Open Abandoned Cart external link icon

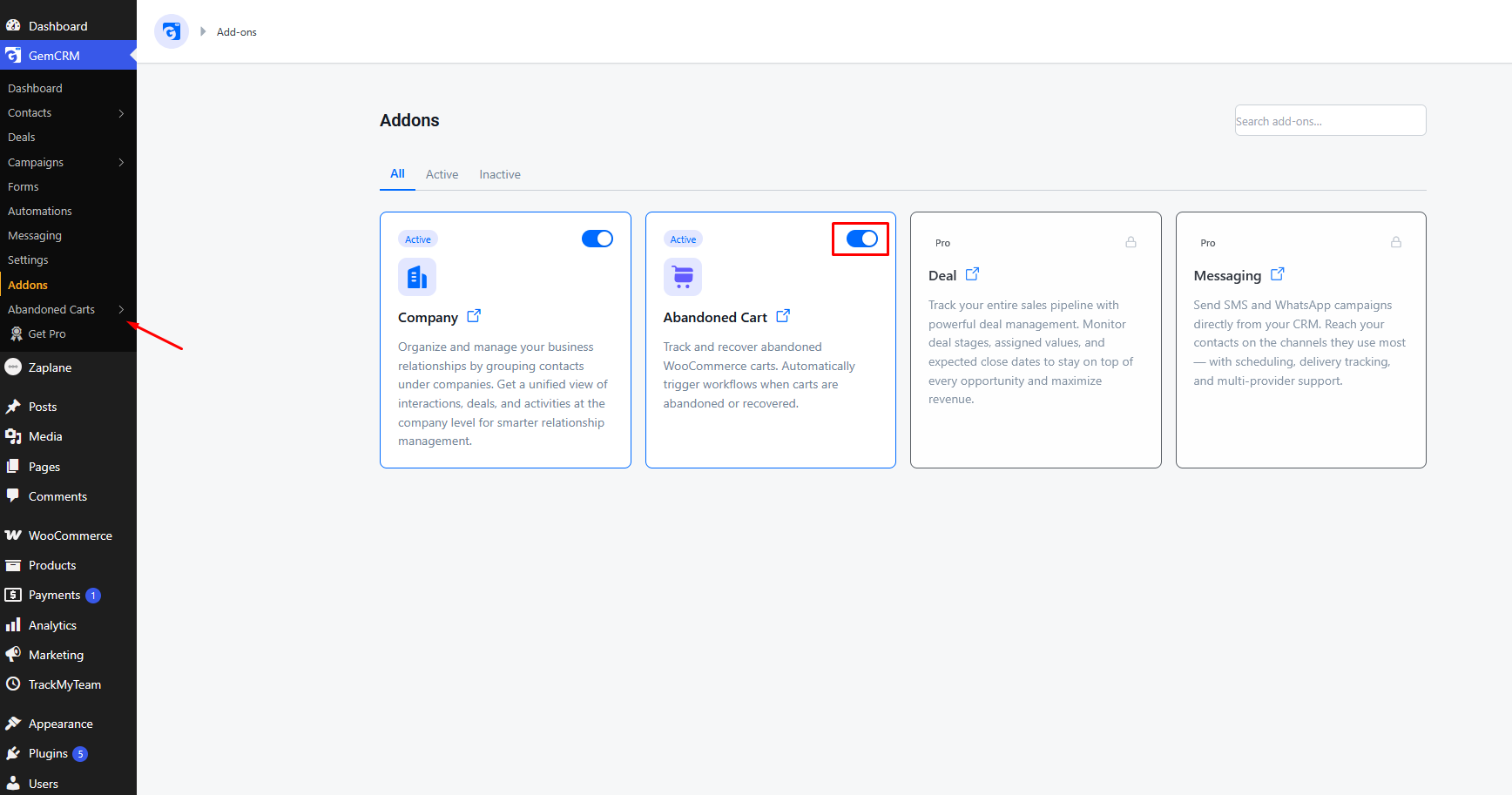coord(783,316)
